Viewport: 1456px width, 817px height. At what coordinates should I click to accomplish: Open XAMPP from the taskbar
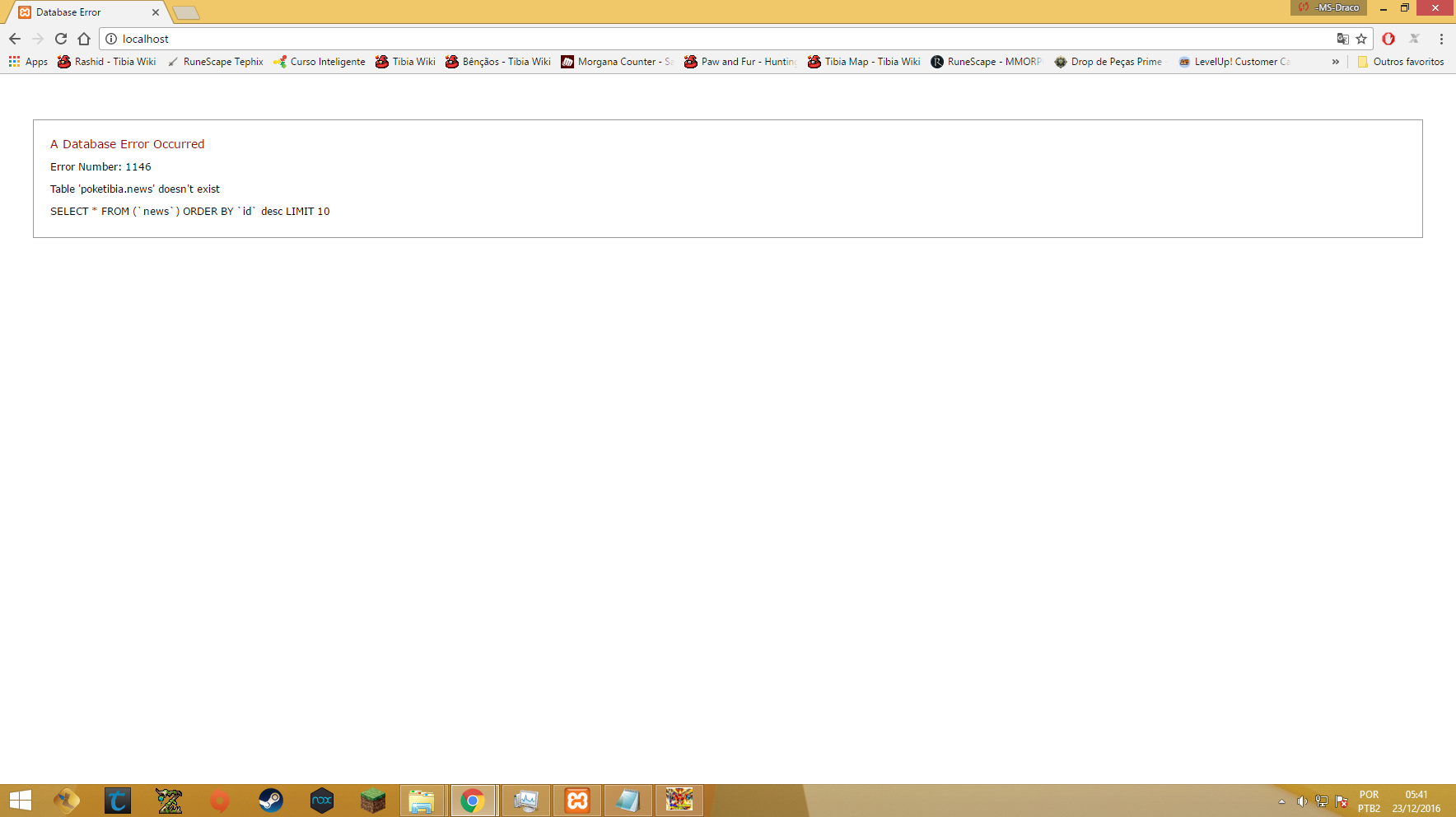(577, 801)
